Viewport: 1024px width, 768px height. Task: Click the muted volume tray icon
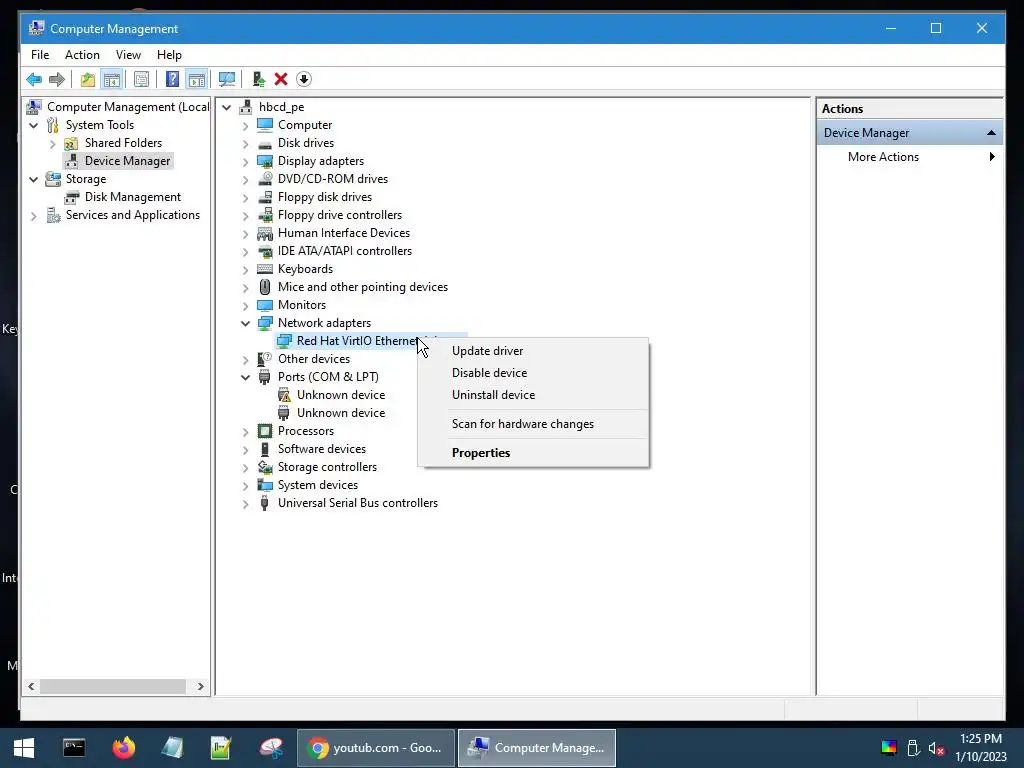936,748
